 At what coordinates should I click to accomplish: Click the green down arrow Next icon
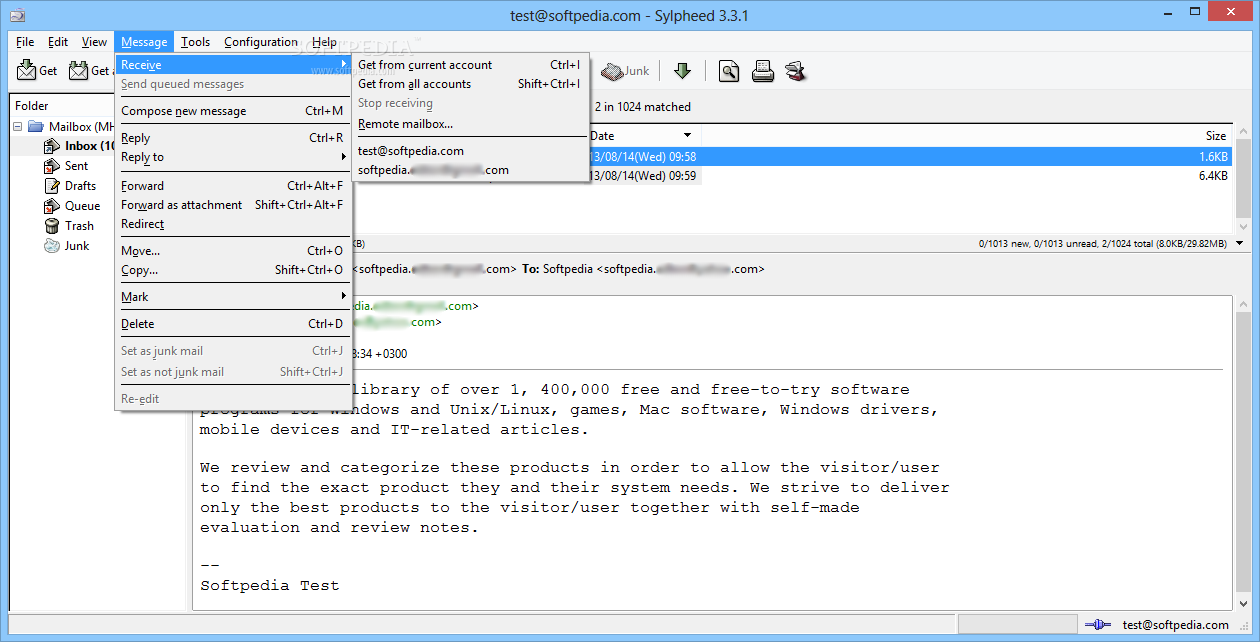[683, 71]
